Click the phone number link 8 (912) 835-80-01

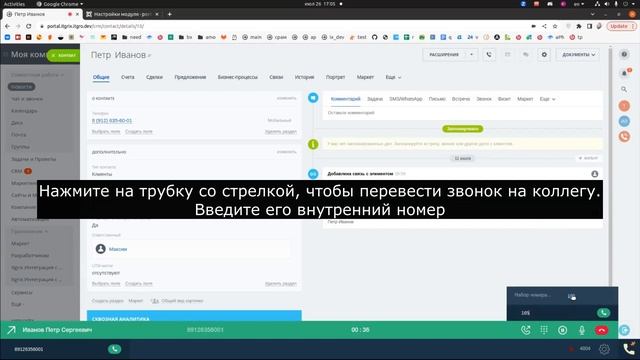[x=111, y=121]
